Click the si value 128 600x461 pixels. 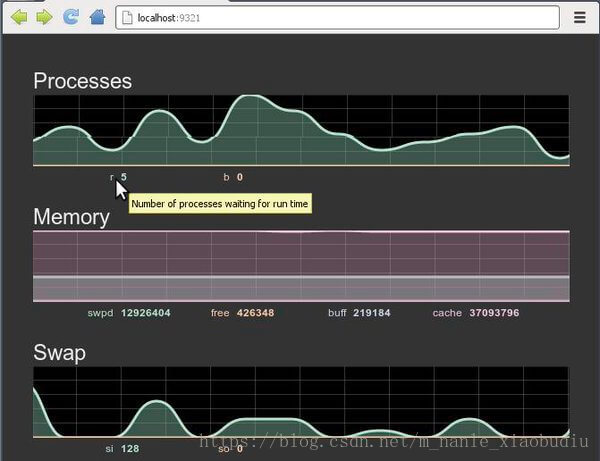pyautogui.click(x=130, y=448)
